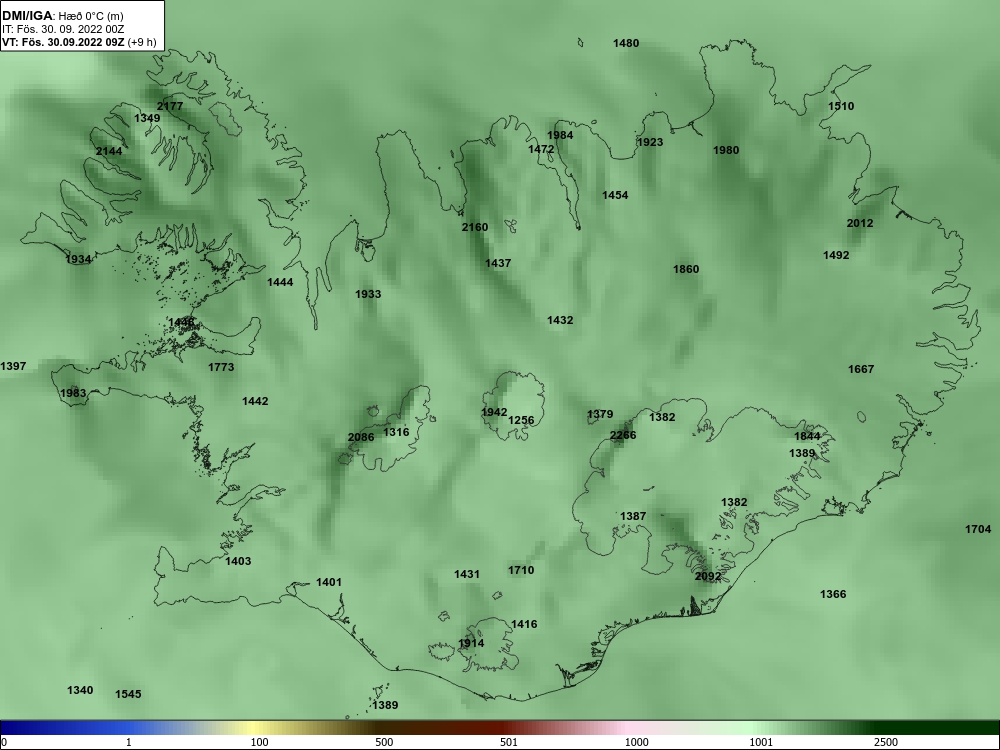This screenshot has height=750, width=1000.
Task: Select the map value 1416
Action: [524, 624]
